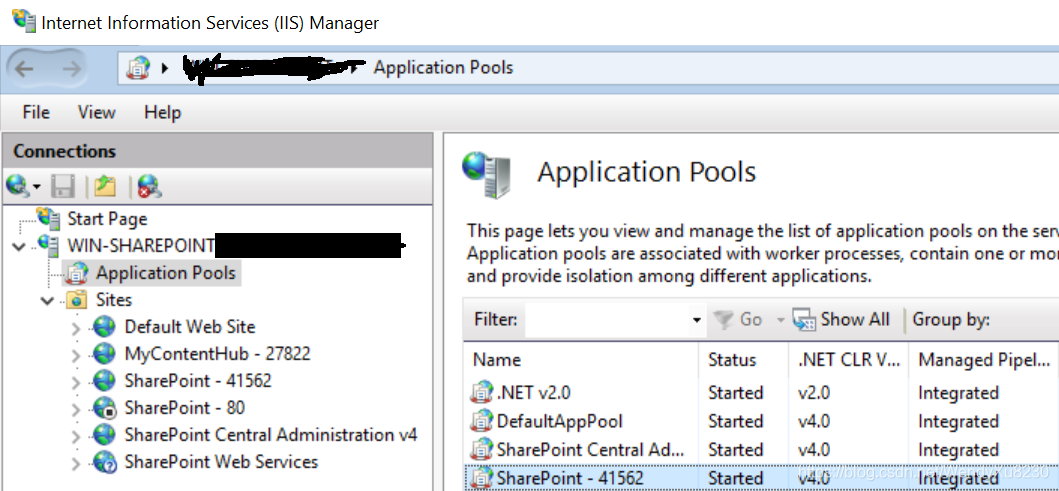Select SharePoint - 41562 in Sites tree

click(x=198, y=381)
